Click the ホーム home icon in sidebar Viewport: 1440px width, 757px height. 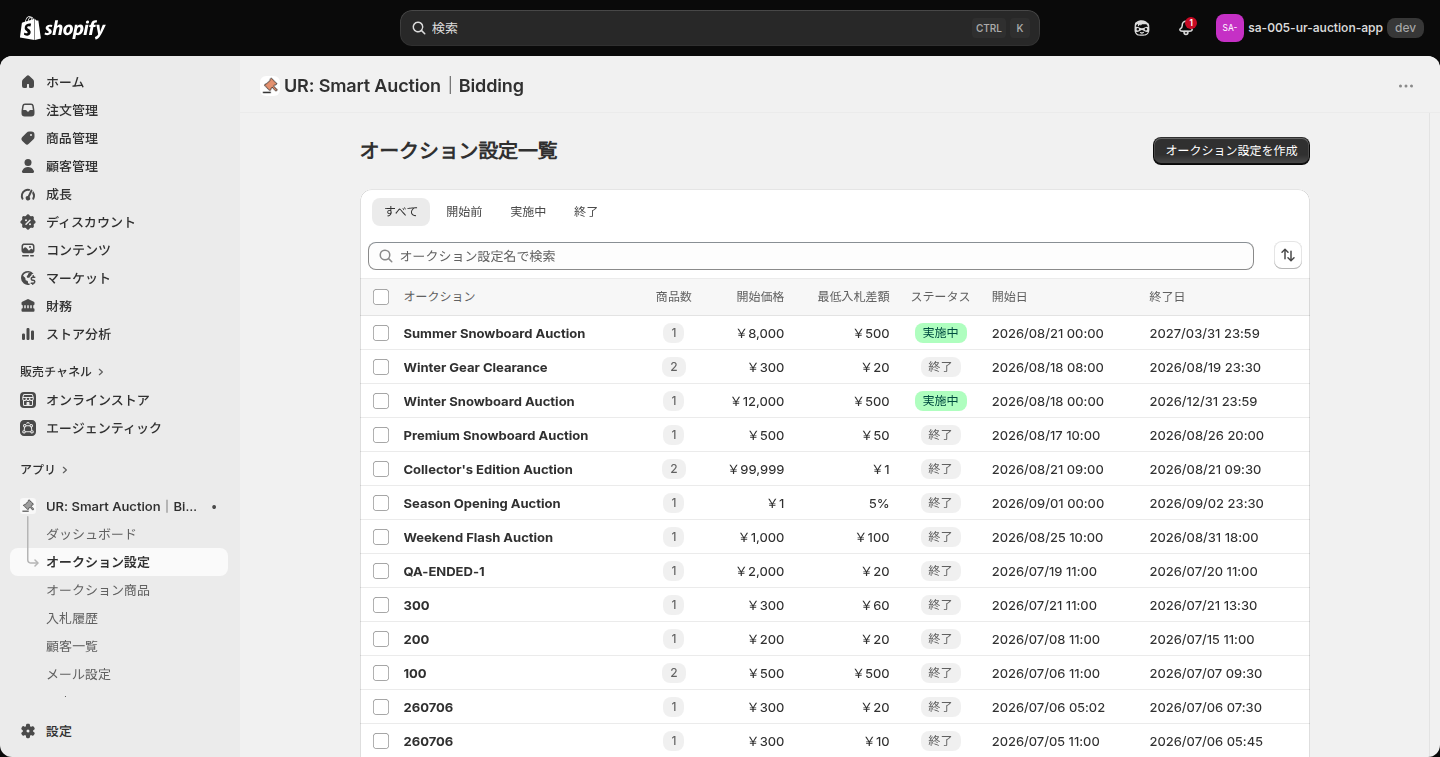click(x=28, y=82)
